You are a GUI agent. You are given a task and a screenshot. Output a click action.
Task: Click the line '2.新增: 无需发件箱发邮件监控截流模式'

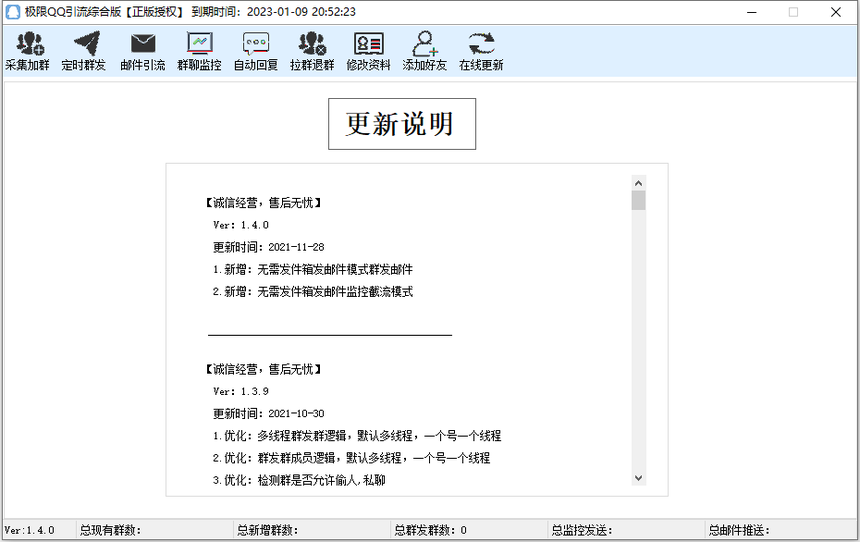tap(313, 292)
